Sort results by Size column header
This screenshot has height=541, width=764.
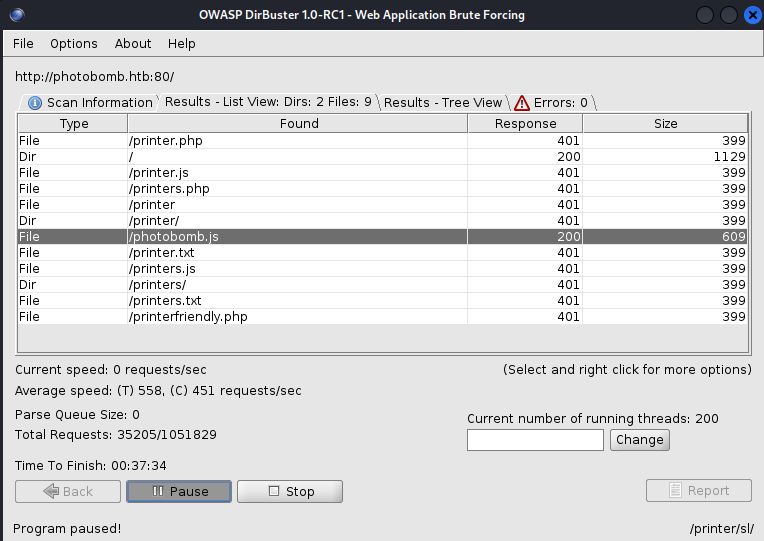(x=665, y=124)
